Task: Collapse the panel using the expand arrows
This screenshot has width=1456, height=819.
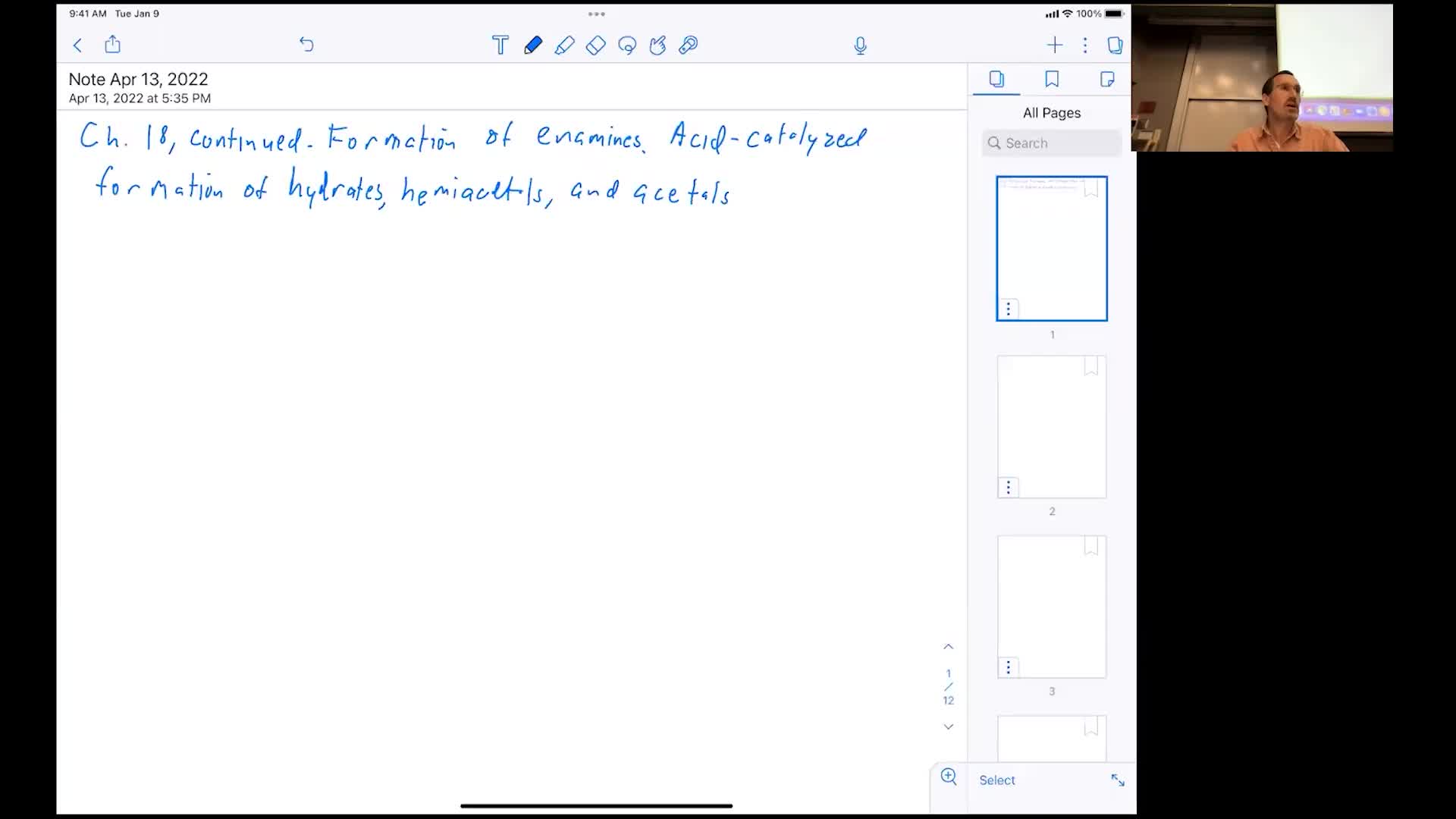Action: tap(1119, 780)
